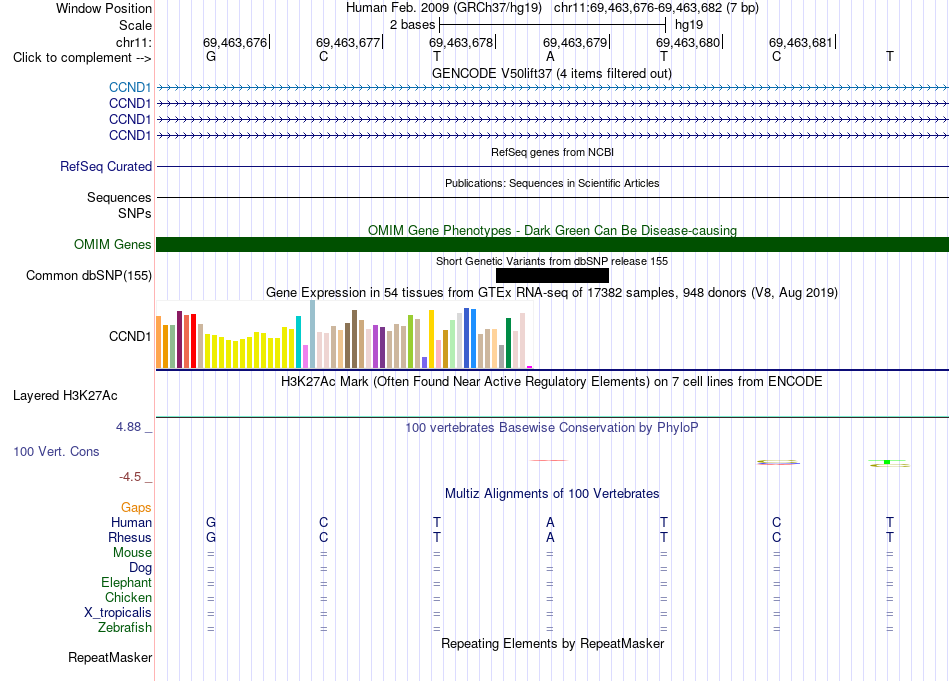Click the -4.5 PhyloP minimum value
Image resolution: width=950 pixels, height=681 pixels.
click(x=130, y=477)
